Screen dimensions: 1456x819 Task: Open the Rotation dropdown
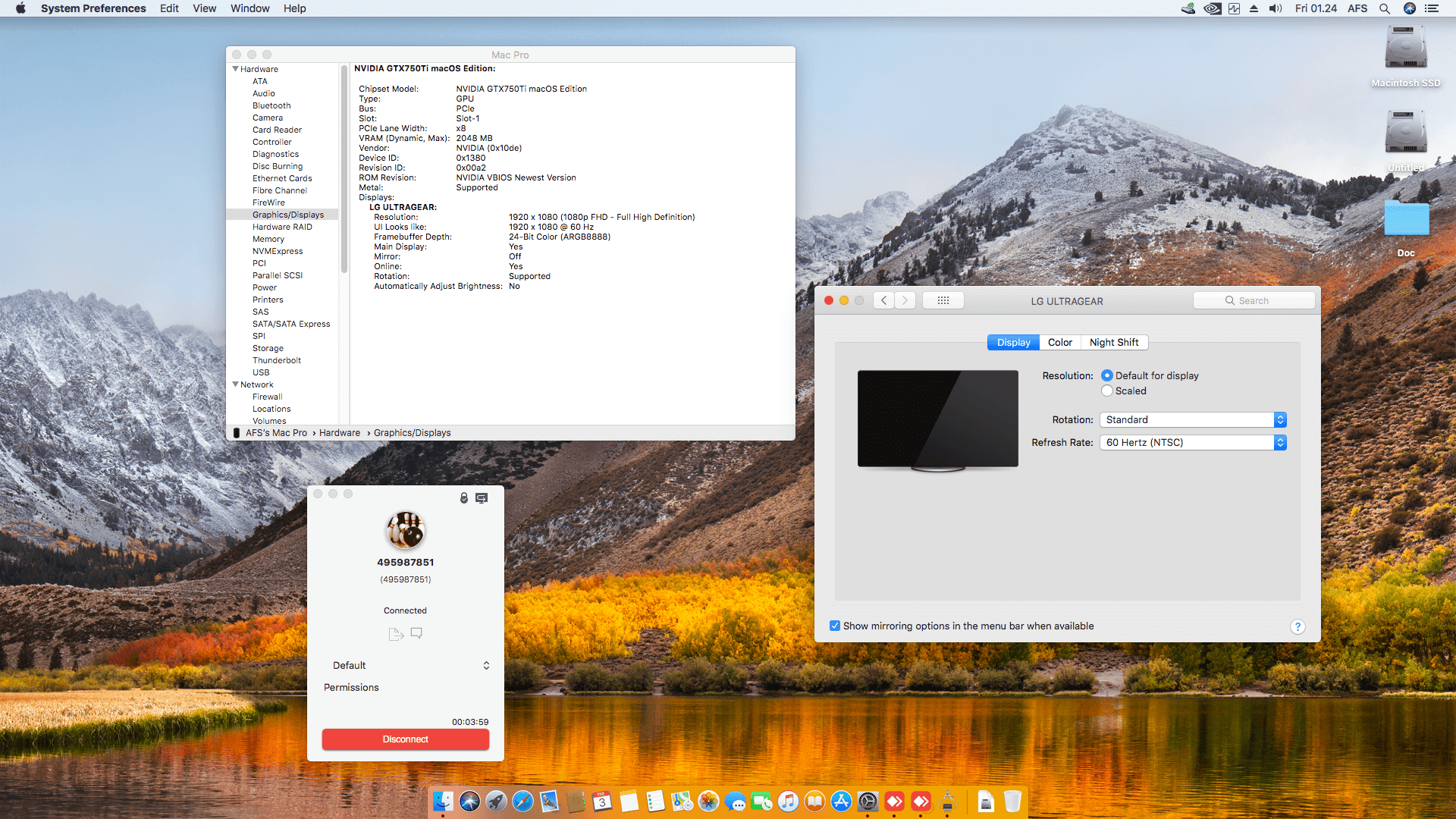pos(1193,420)
